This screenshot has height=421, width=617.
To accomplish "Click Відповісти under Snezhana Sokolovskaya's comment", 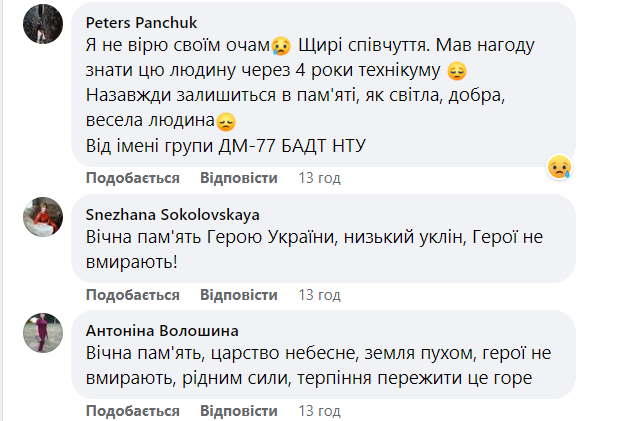I will pyautogui.click(x=238, y=295).
